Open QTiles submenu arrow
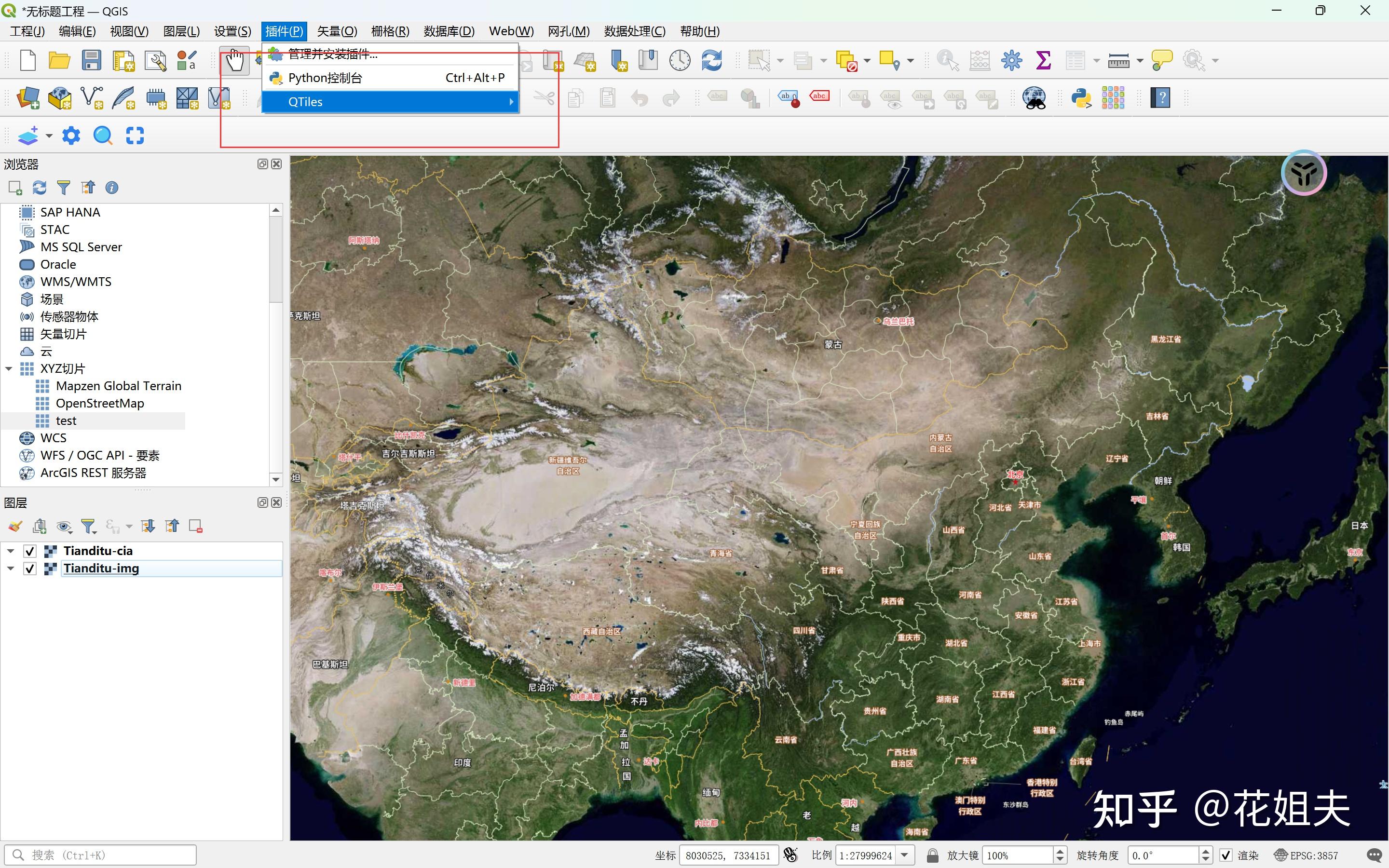 (x=510, y=102)
